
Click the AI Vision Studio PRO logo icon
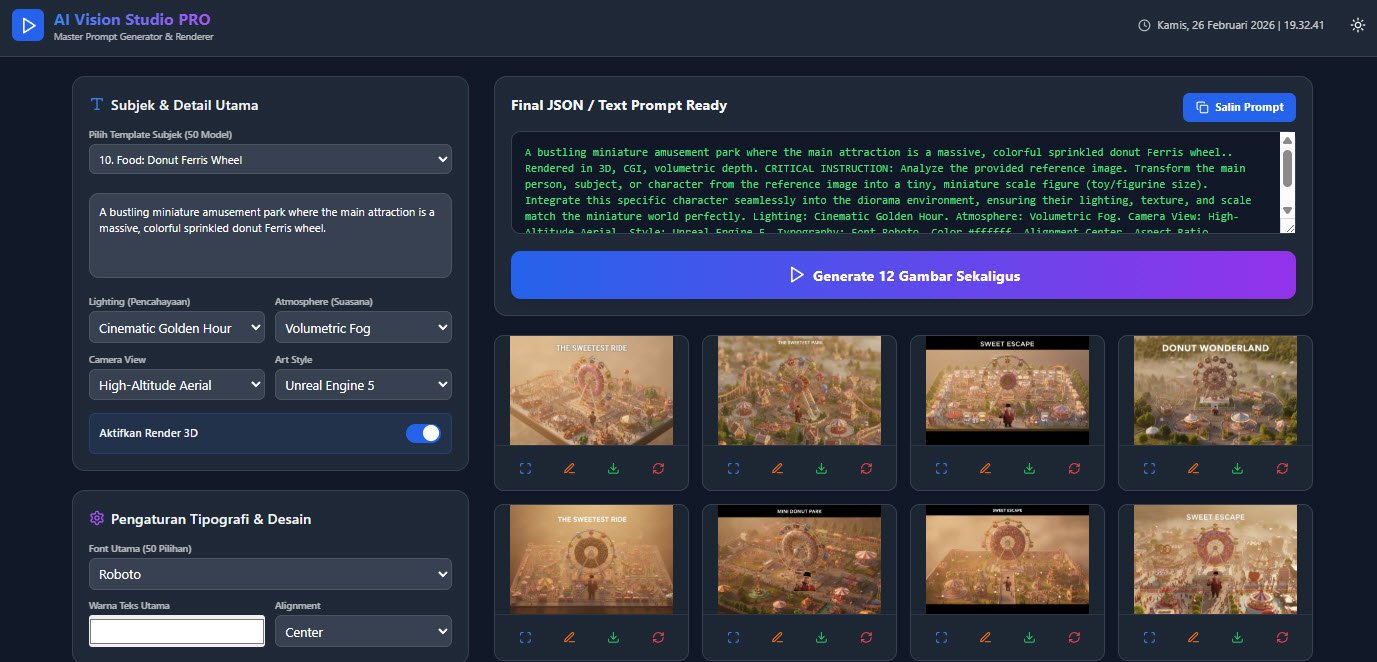tap(29, 24)
